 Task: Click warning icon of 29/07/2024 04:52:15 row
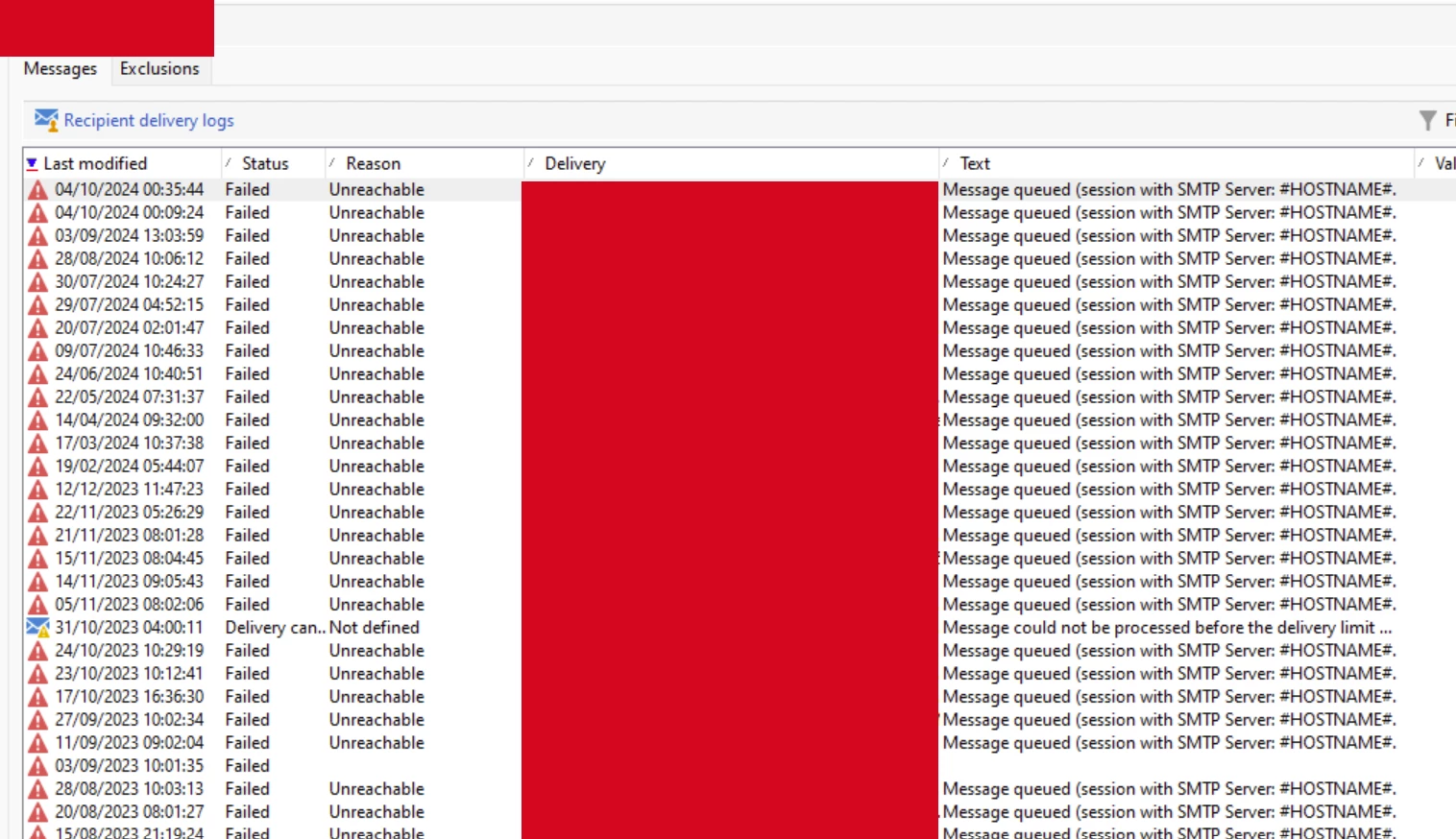point(37,305)
